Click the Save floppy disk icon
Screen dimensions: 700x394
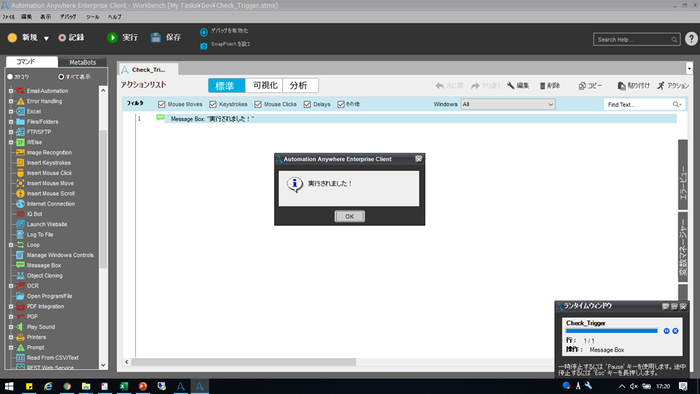(x=155, y=37)
